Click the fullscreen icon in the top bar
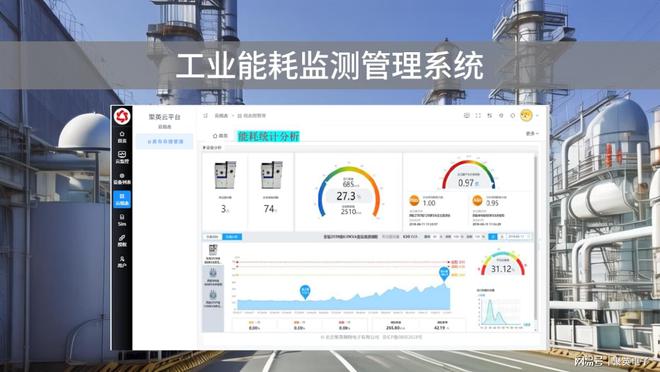Image resolution: width=660 pixels, height=372 pixels. (x=478, y=115)
